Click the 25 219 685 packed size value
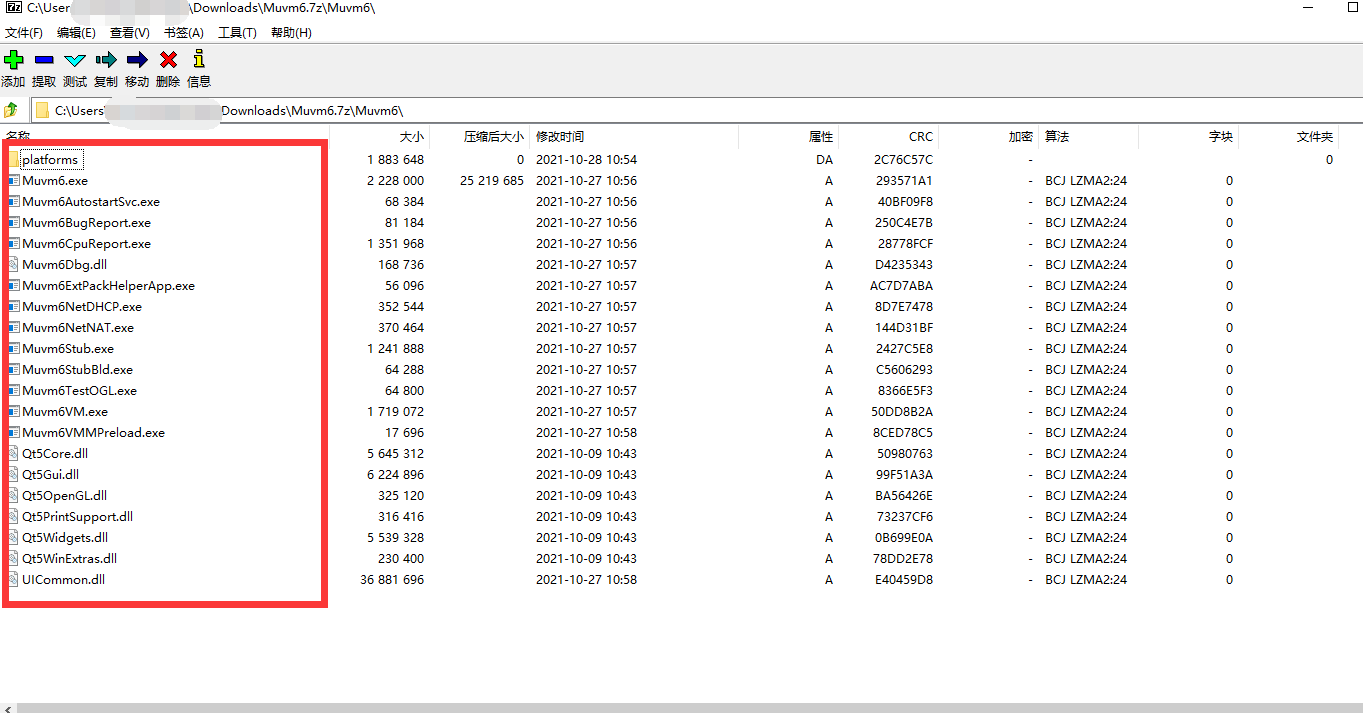1363x713 pixels. click(492, 181)
